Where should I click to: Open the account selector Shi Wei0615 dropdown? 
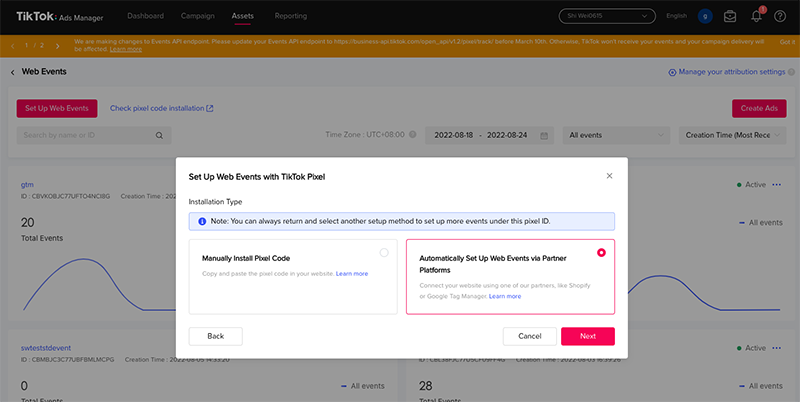tap(607, 16)
